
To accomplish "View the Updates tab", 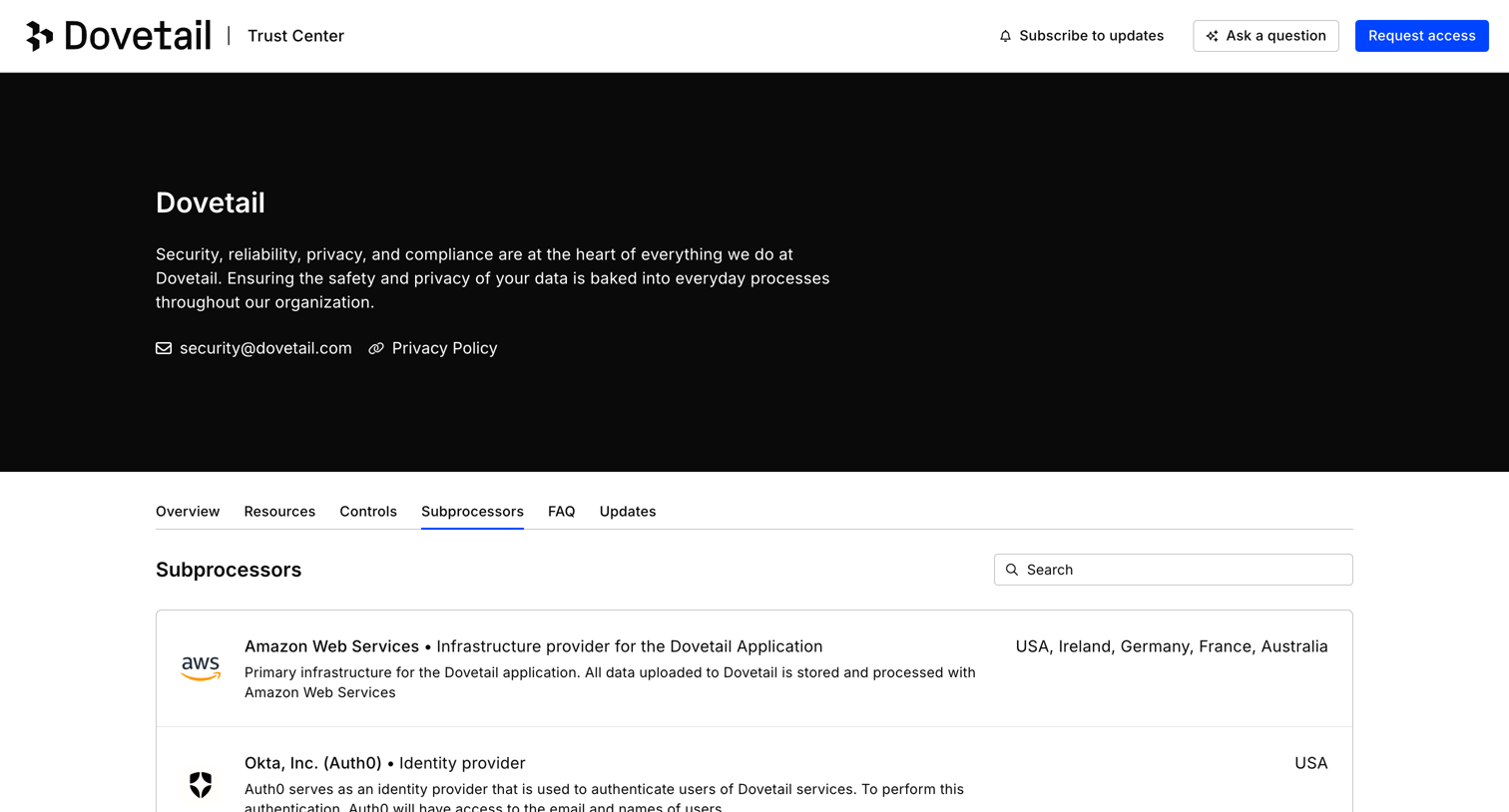I will pyautogui.click(x=628, y=511).
